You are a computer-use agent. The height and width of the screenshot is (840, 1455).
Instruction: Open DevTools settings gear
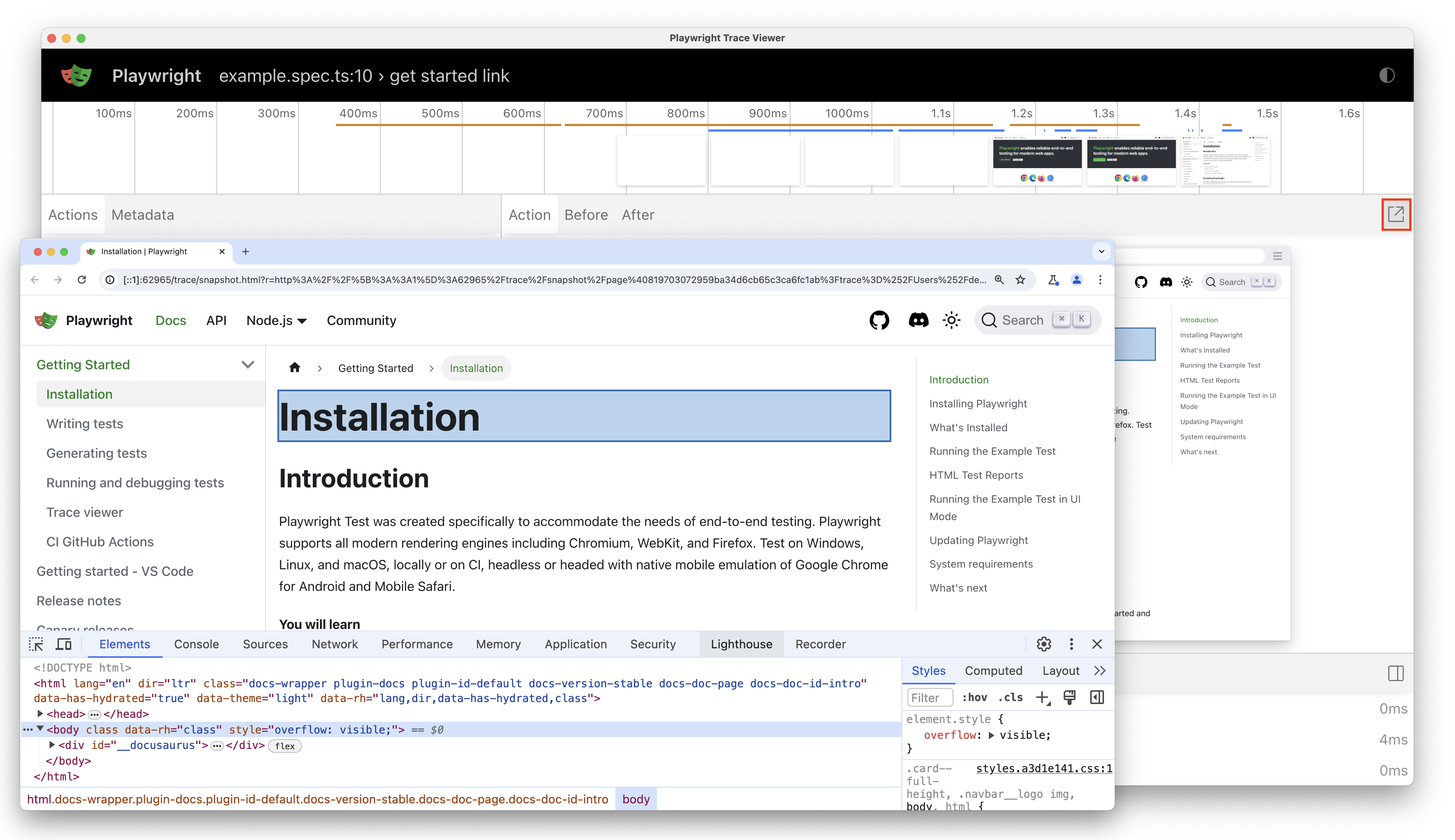pos(1043,644)
